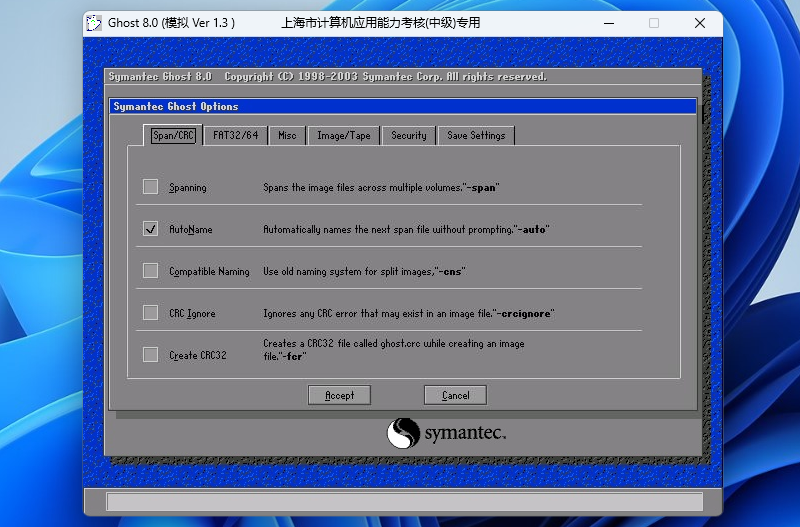Click the '-crcignore' description text
Viewport: 800px width, 527px height.
coord(409,314)
